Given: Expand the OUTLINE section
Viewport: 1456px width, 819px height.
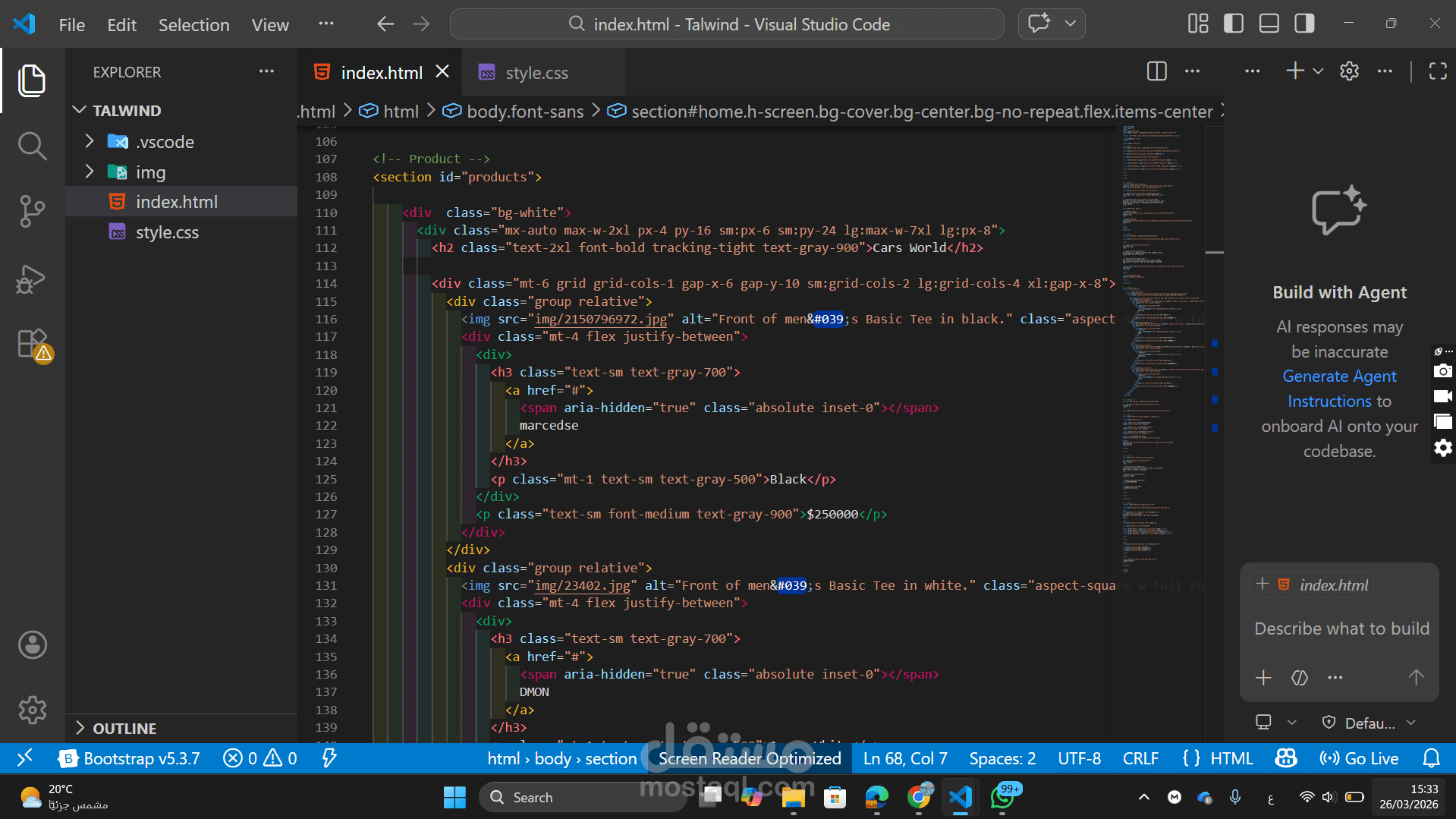Looking at the screenshot, I should tap(124, 728).
